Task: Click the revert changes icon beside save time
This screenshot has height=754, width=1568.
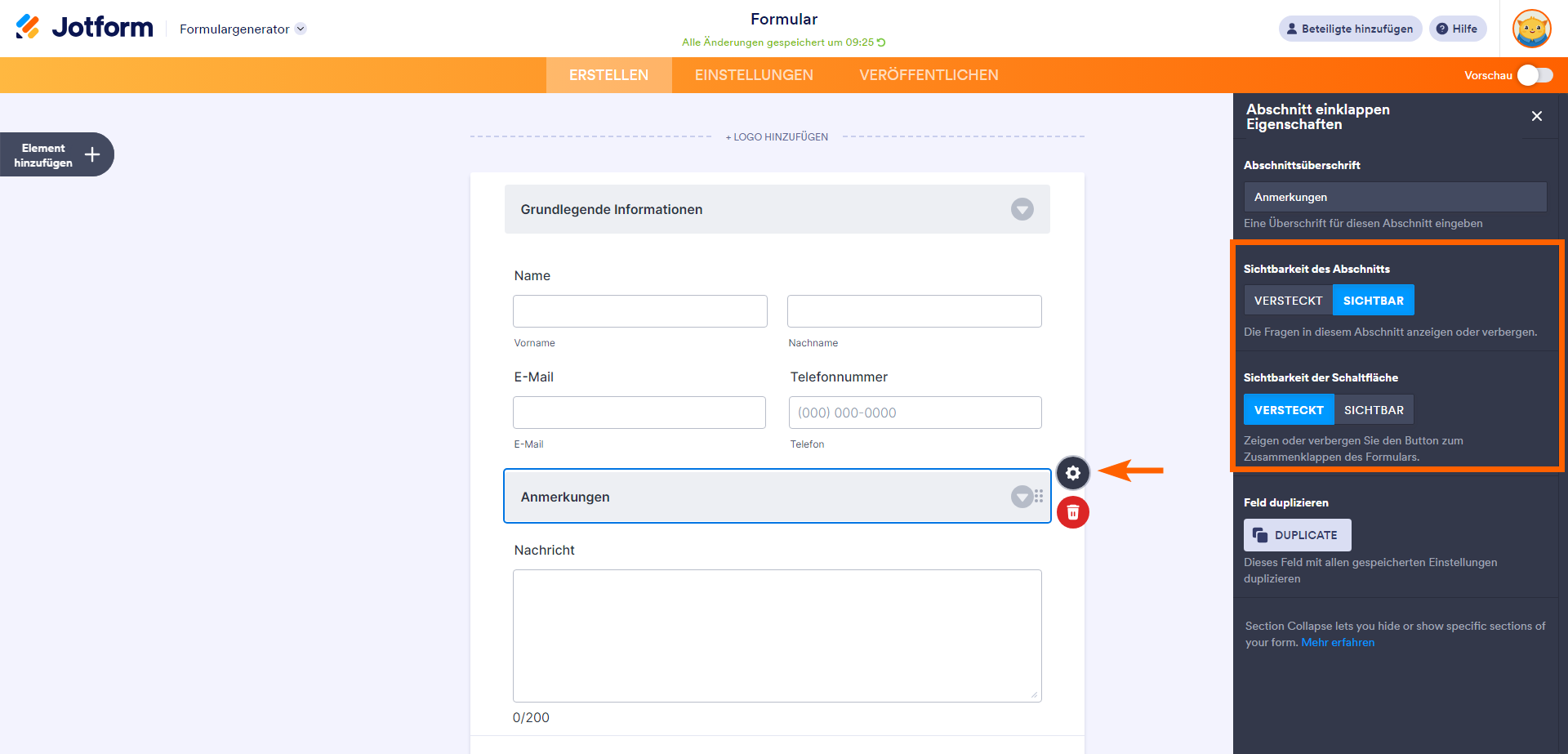Action: point(881,42)
